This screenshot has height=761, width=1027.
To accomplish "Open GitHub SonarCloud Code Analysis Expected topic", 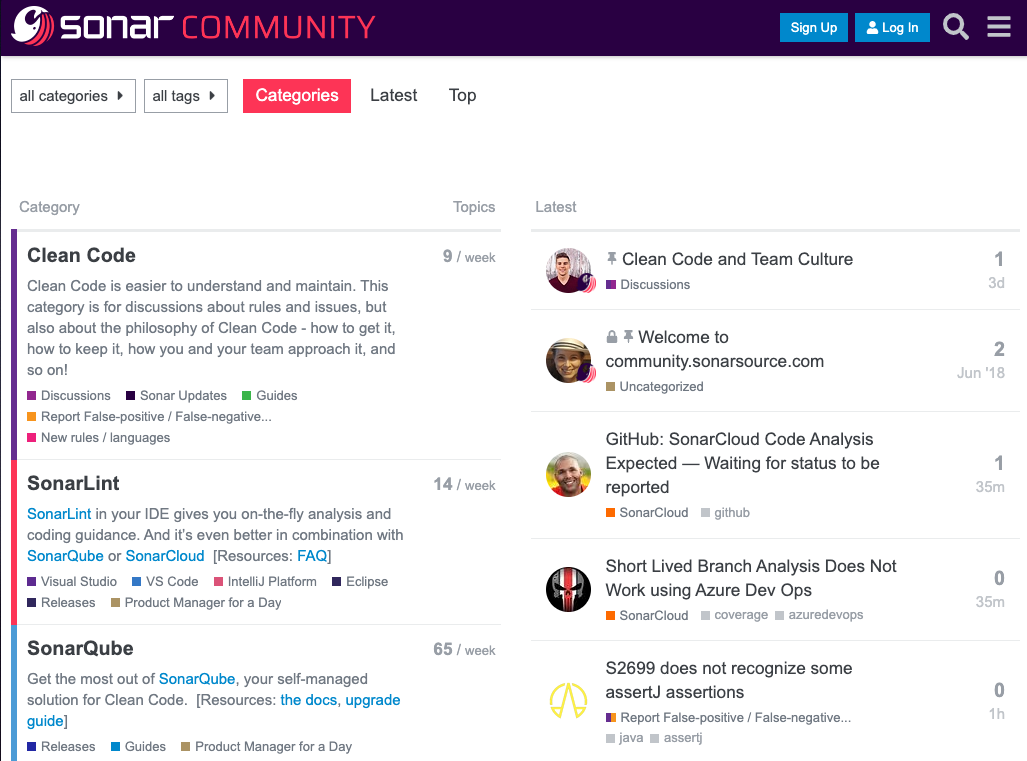I will 742,463.
